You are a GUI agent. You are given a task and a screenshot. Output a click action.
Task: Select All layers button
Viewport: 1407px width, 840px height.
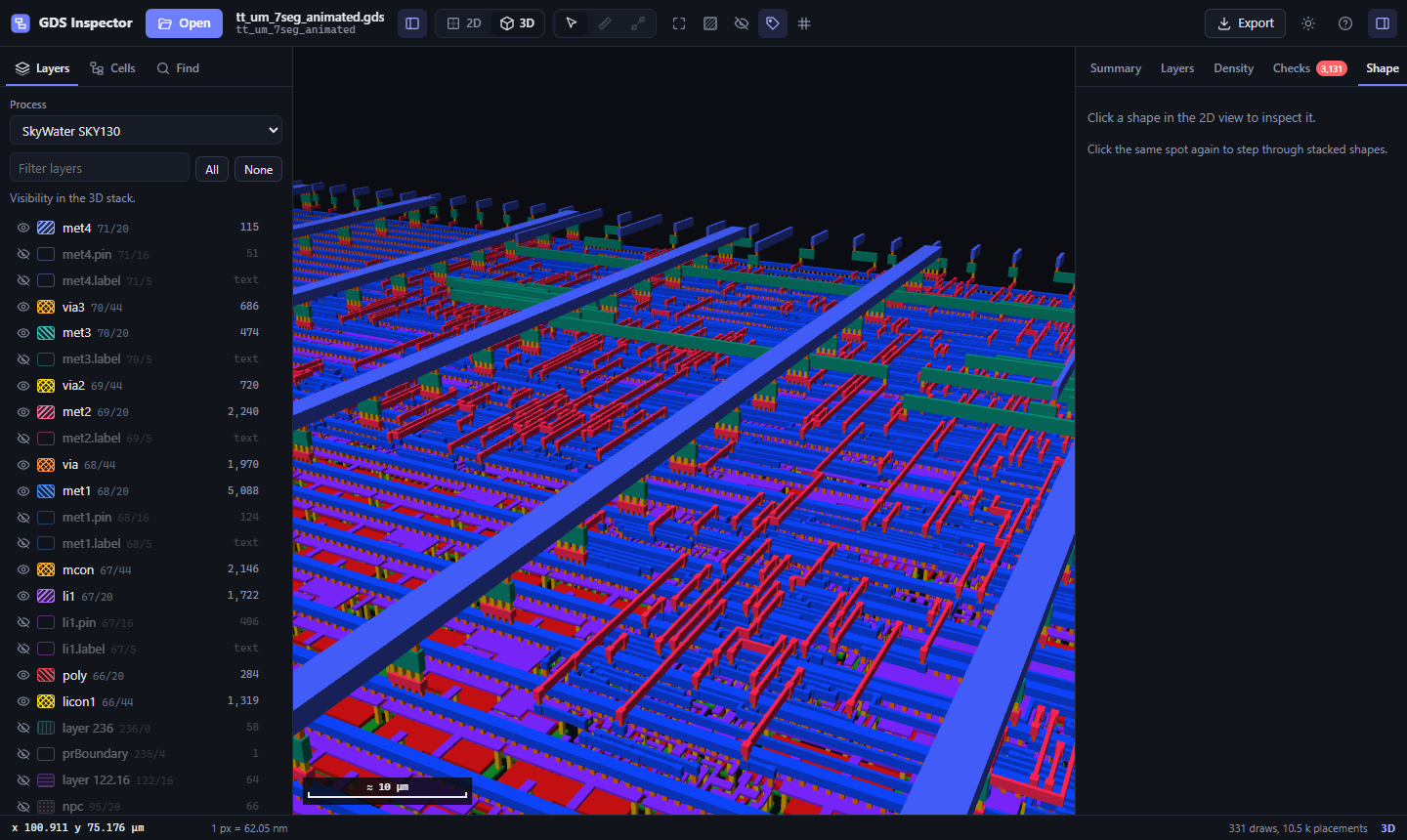coord(212,169)
